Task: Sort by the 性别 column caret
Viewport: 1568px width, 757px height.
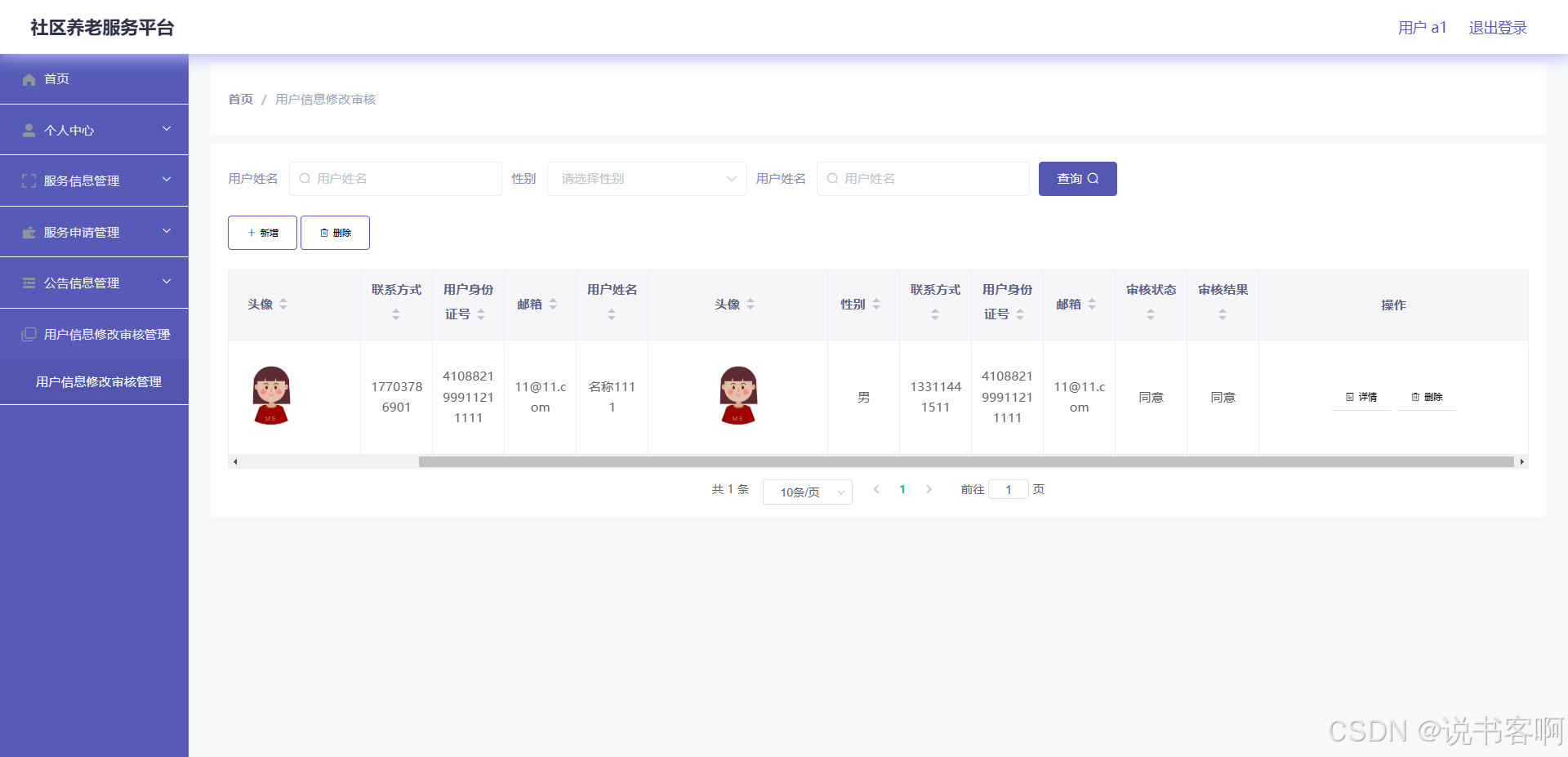Action: (876, 304)
